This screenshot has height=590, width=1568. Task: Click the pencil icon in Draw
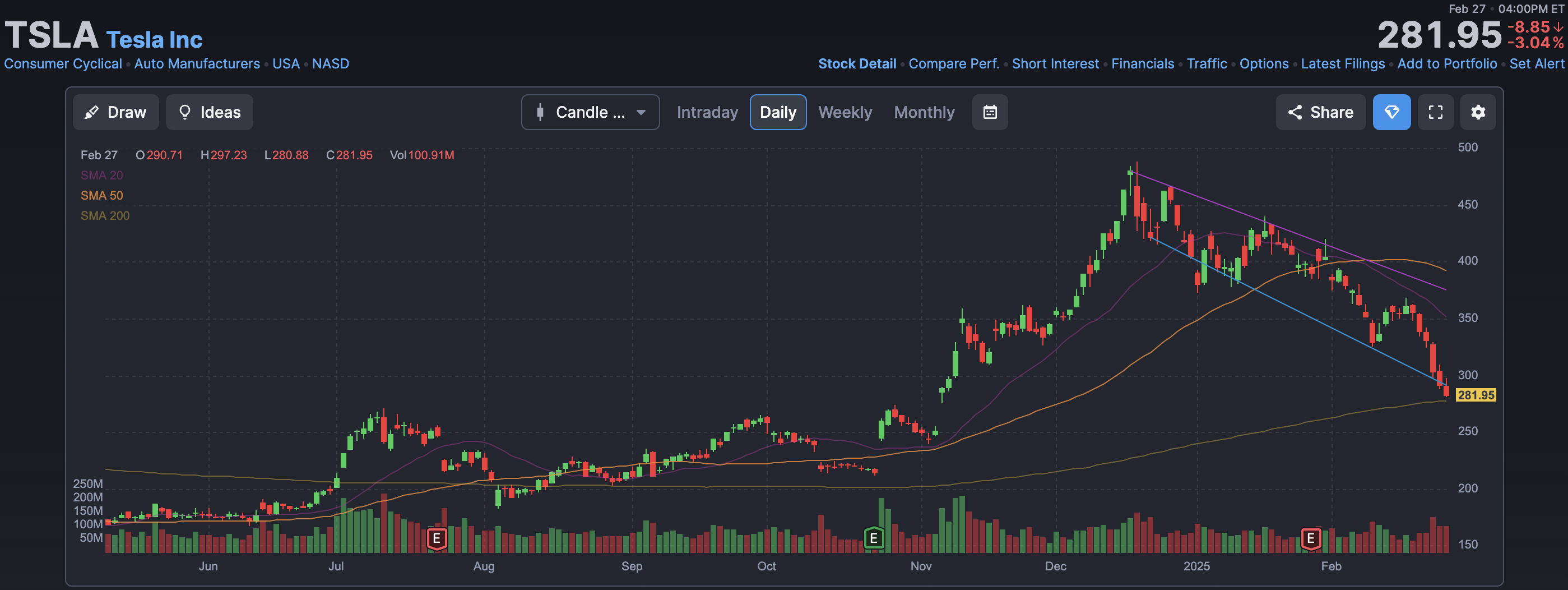tap(91, 112)
